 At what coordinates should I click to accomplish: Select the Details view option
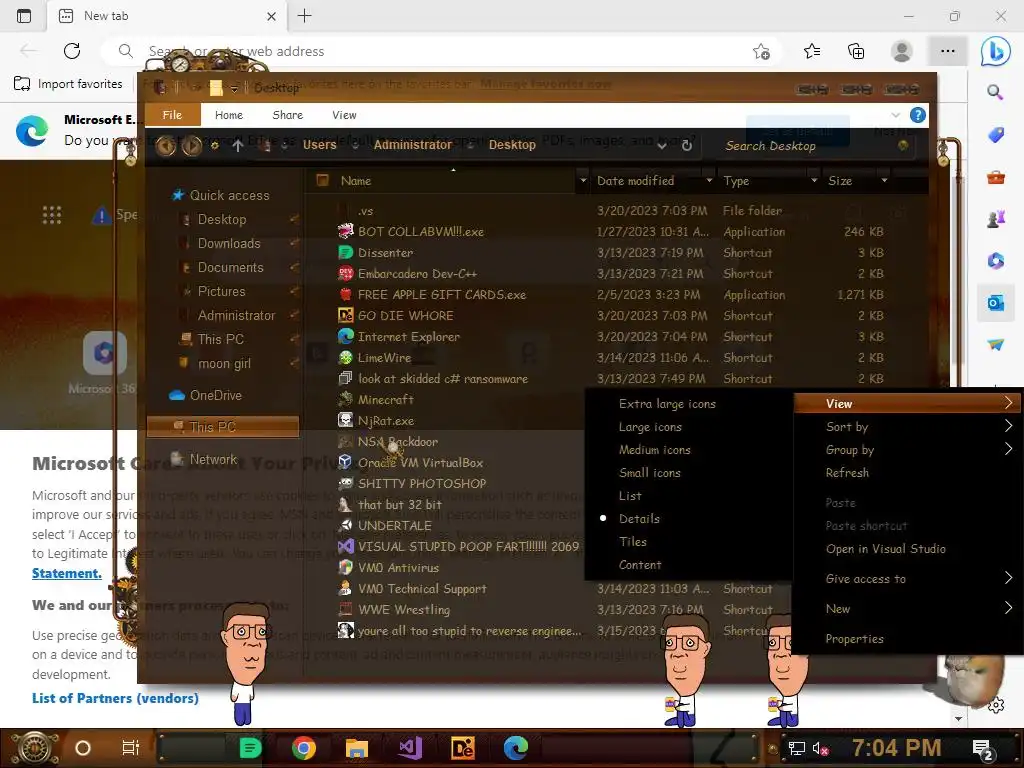639,519
